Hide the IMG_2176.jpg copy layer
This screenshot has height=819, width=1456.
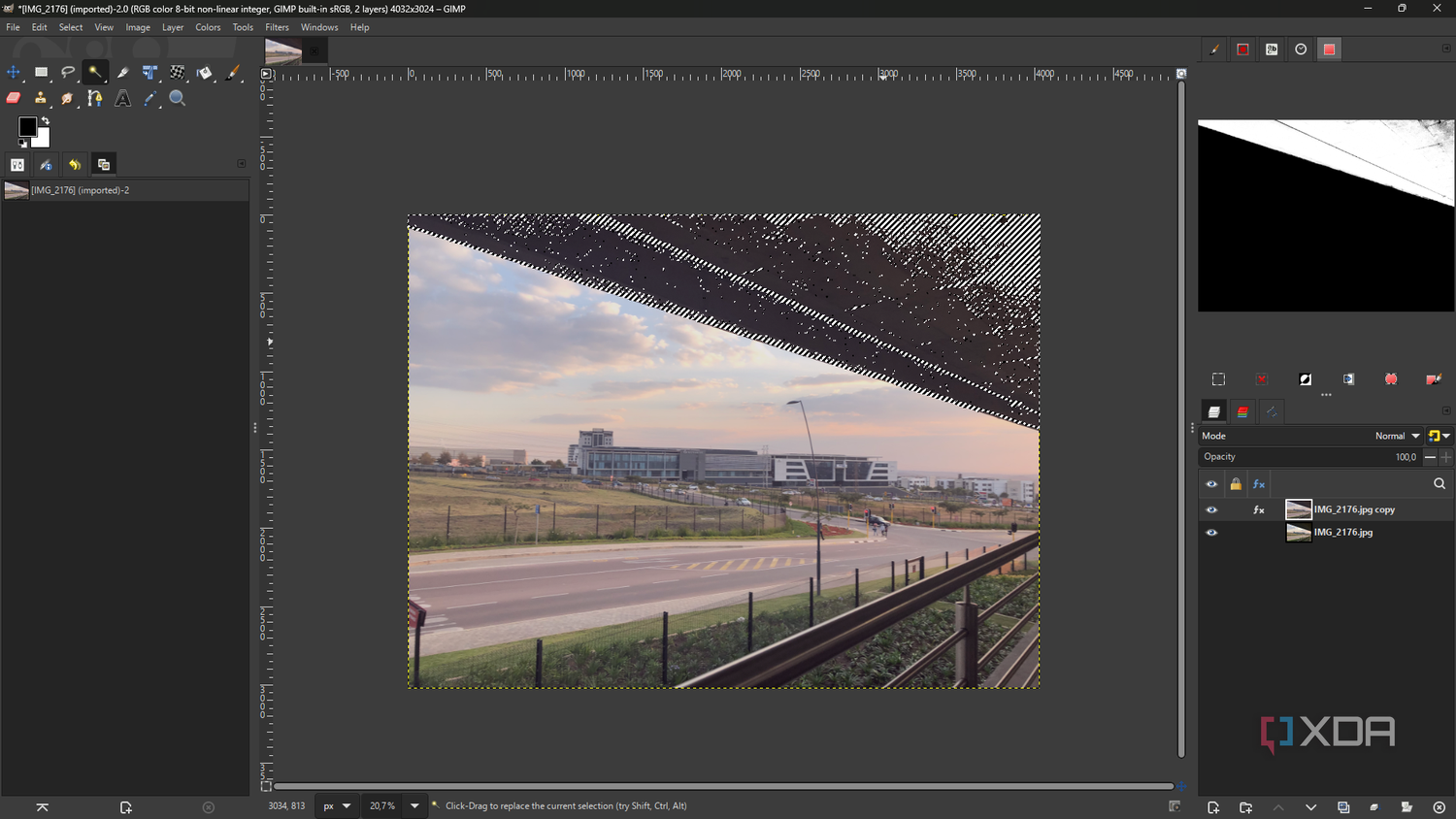[x=1211, y=509]
